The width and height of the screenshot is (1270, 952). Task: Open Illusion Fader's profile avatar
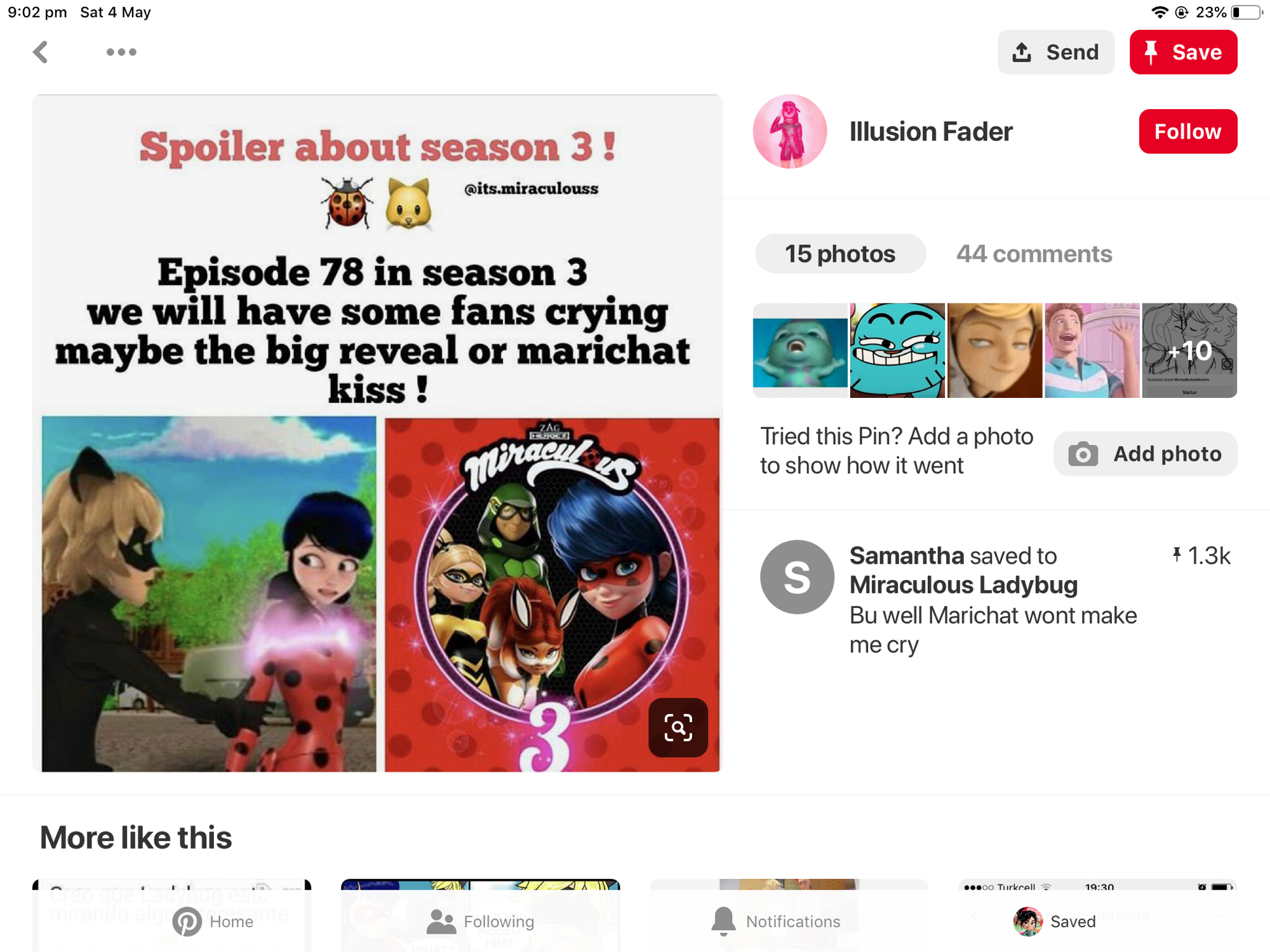click(x=790, y=131)
